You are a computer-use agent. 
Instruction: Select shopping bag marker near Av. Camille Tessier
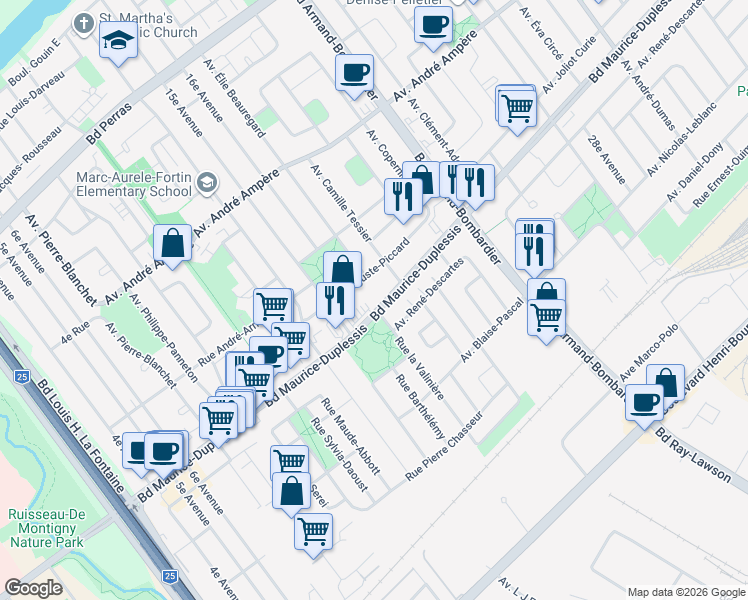tap(343, 269)
